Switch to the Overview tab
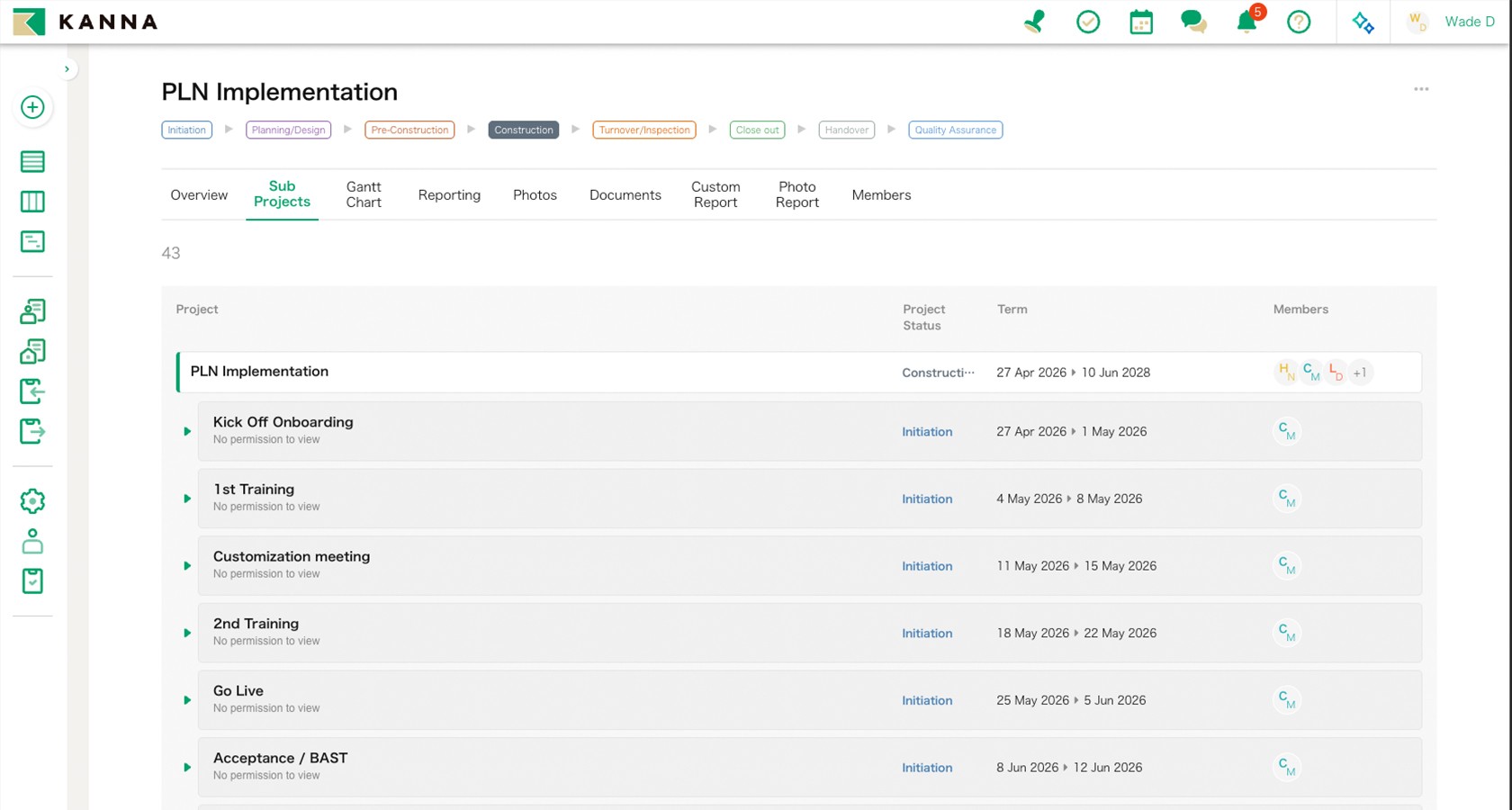Image resolution: width=1512 pixels, height=810 pixels. 199,194
